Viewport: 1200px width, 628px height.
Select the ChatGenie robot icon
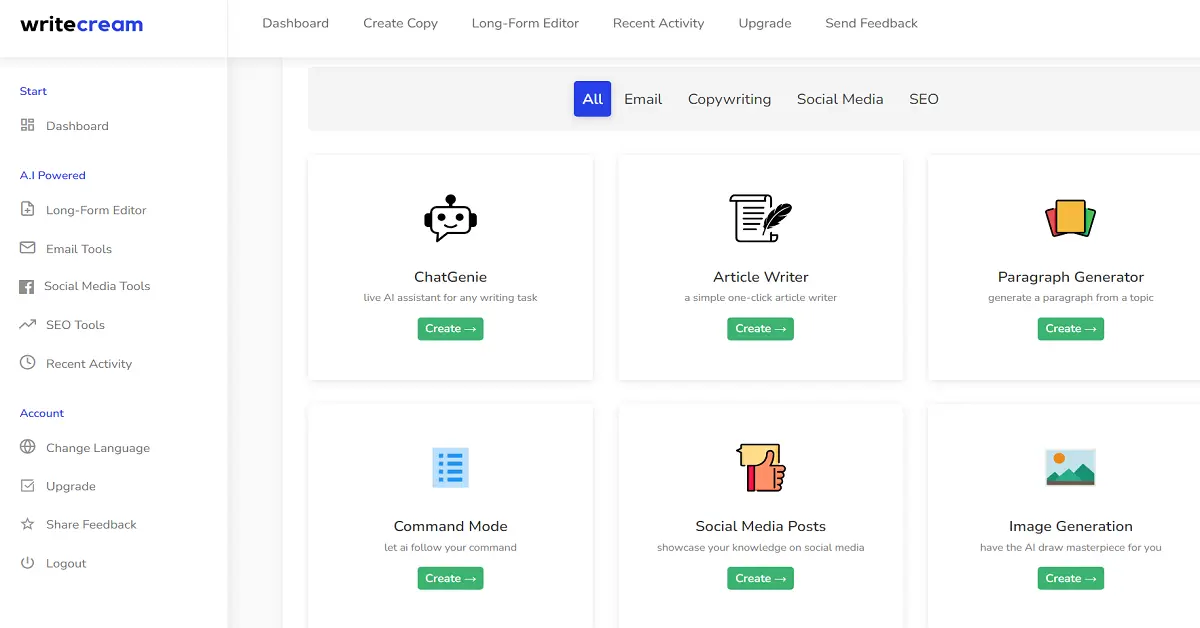(x=450, y=218)
